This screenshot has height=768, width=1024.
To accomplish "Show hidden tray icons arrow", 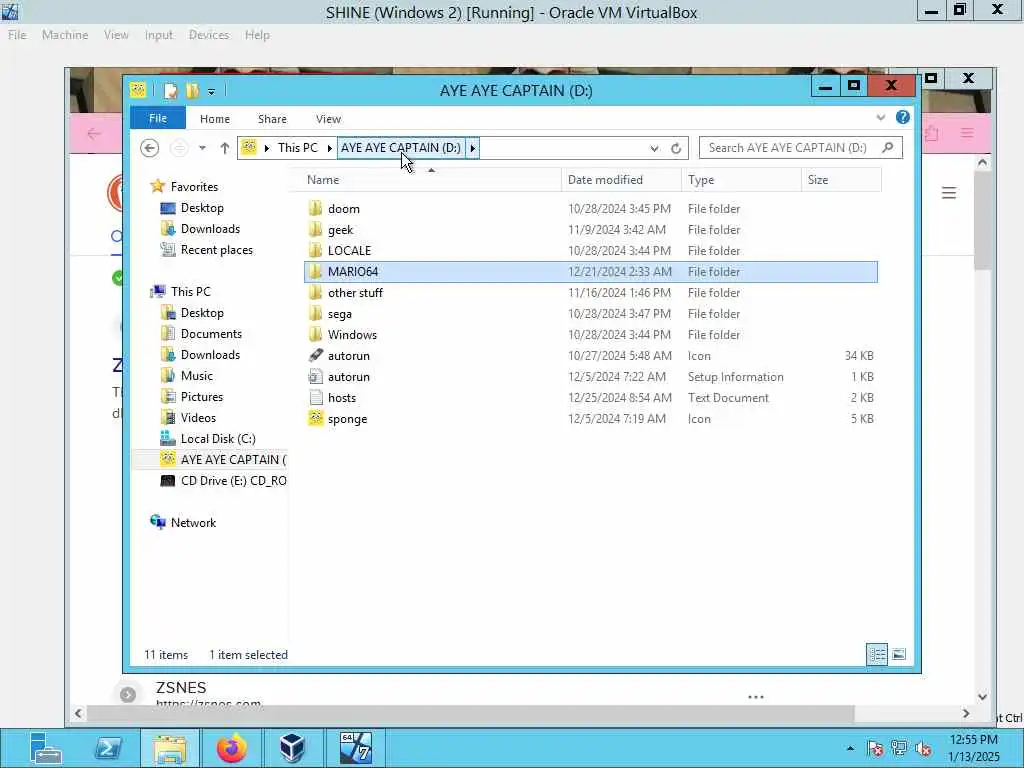I will coord(850,748).
